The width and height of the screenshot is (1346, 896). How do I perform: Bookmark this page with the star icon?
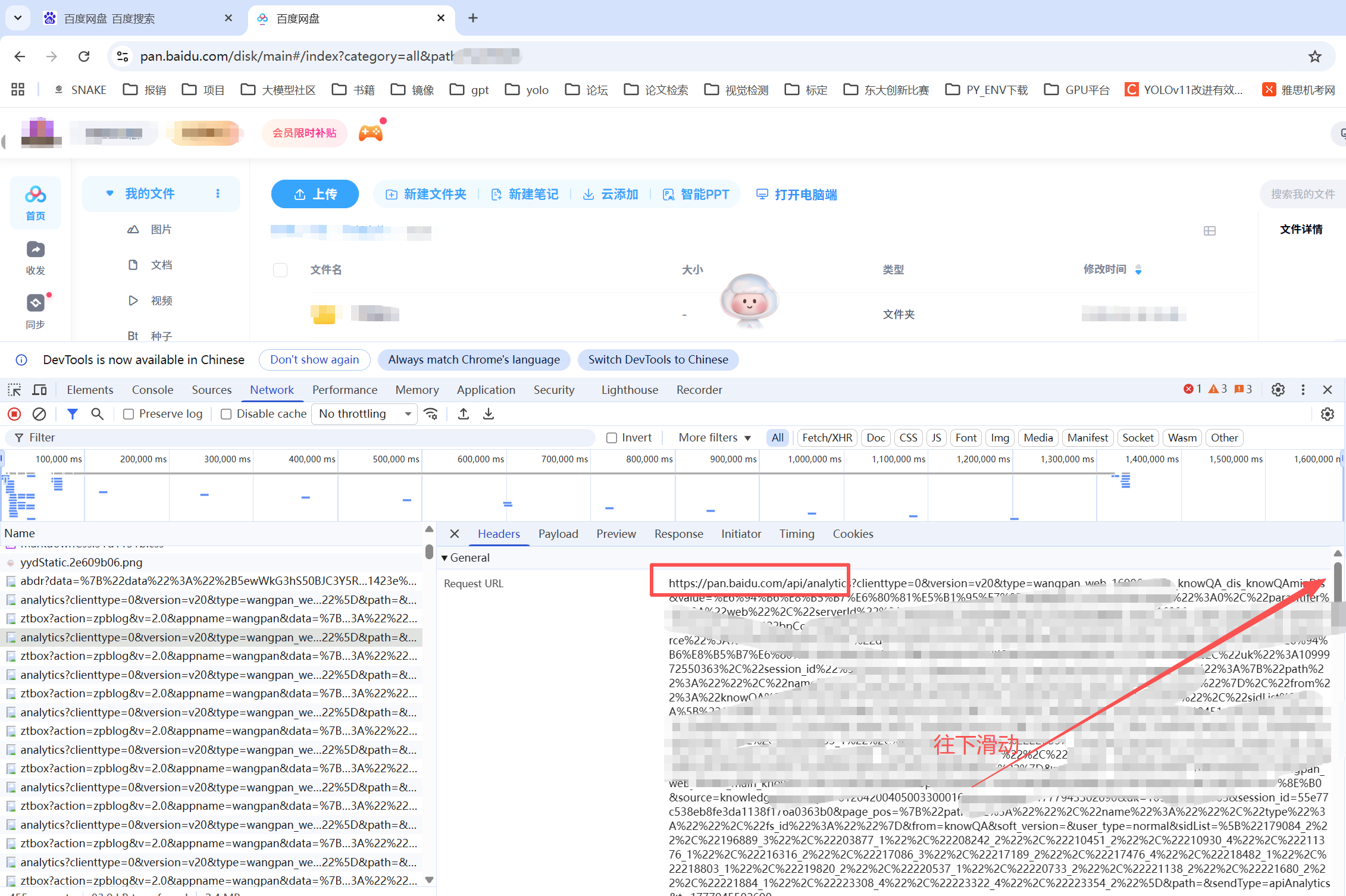1314,57
